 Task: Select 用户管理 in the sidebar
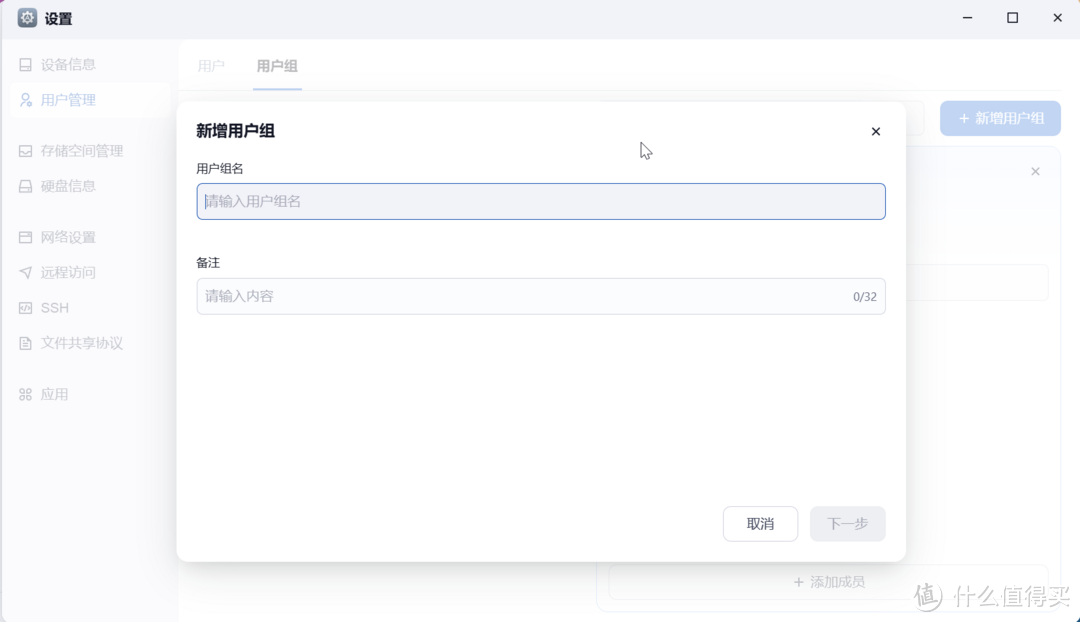pos(90,100)
